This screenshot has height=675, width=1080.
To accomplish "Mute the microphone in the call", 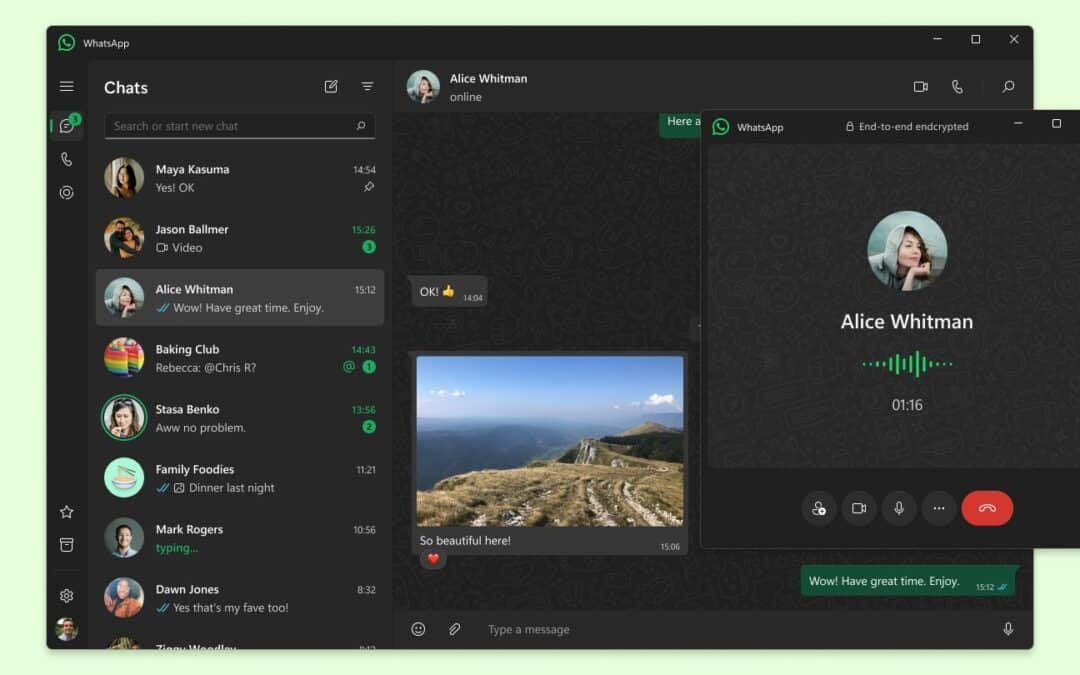I will click(x=898, y=508).
